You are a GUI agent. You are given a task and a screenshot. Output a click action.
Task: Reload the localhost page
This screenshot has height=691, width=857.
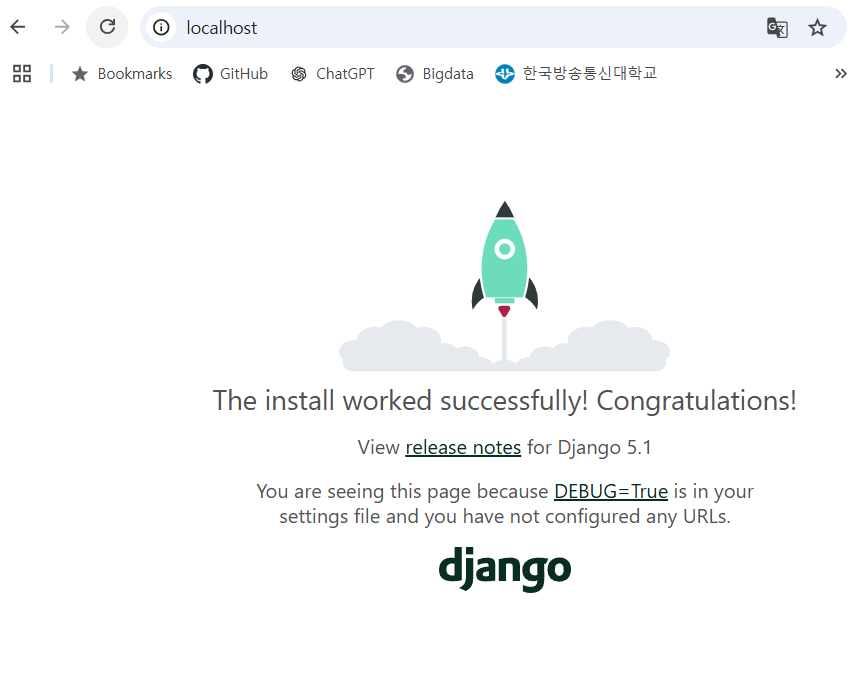(107, 27)
